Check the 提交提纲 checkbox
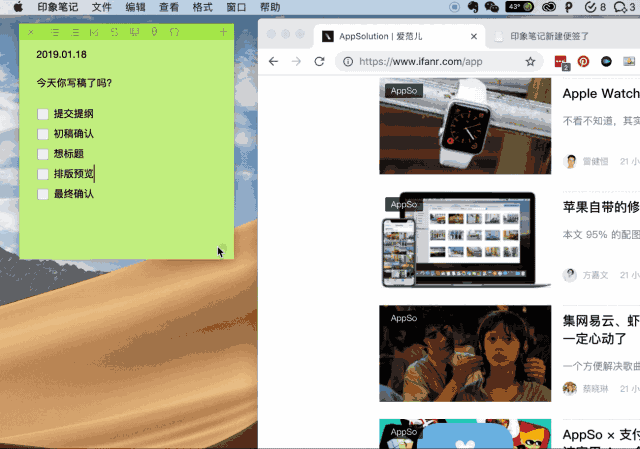Screen dimensions: 640x449 [x=43, y=114]
